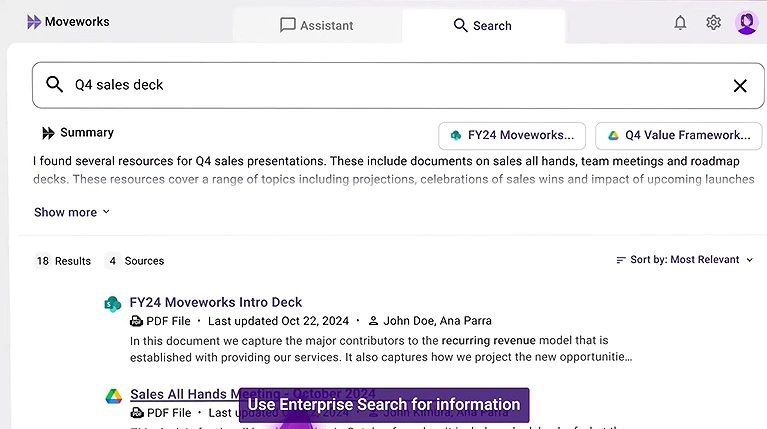Click the Summary heading icon
Screen dimensions: 767x429
[48, 133]
